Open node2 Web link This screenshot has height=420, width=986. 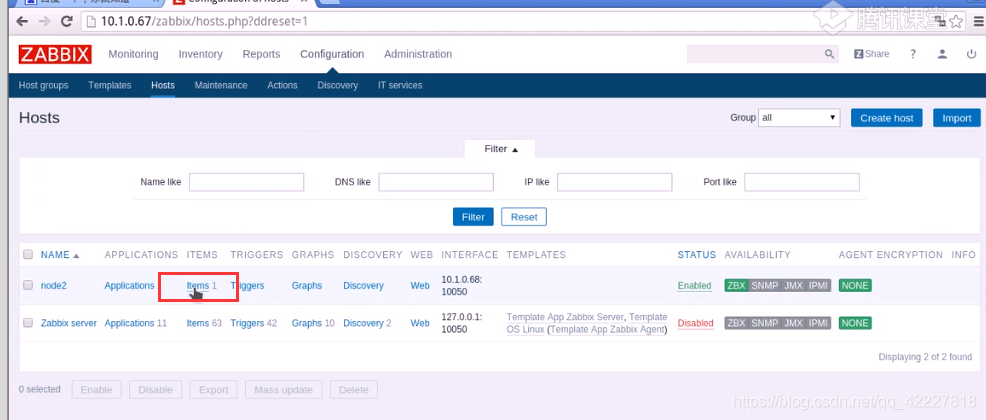click(420, 285)
